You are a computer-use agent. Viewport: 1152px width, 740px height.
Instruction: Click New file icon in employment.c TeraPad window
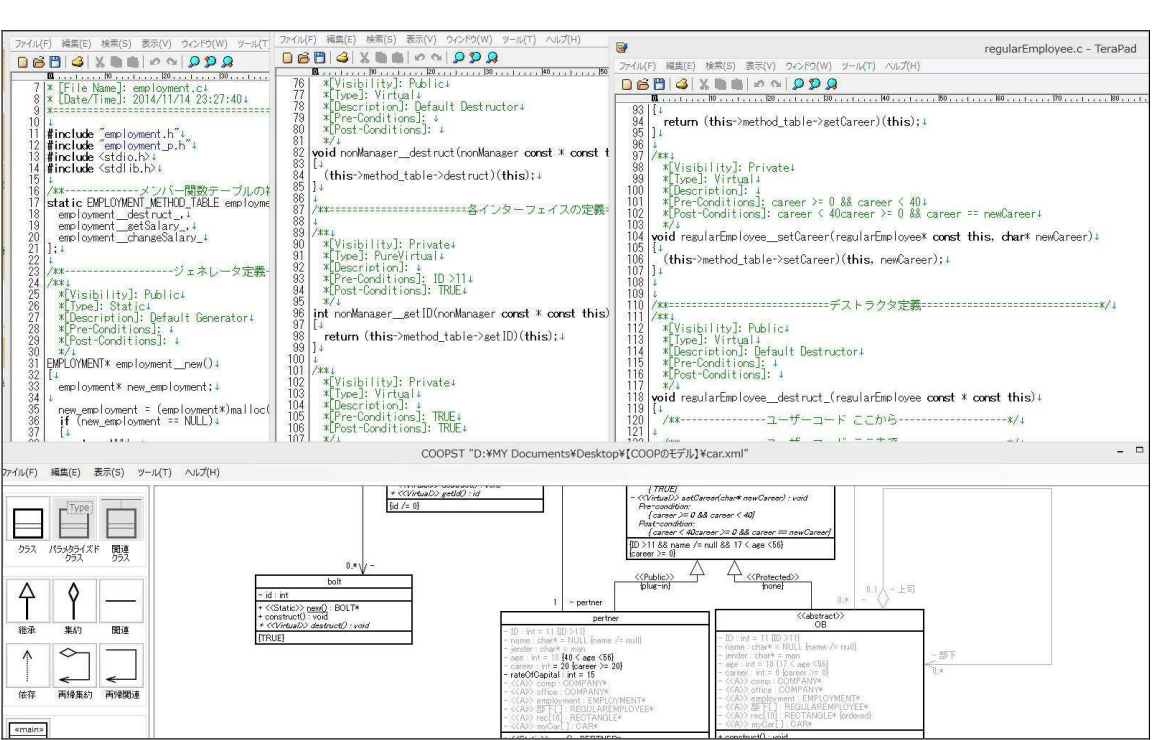tap(23, 62)
